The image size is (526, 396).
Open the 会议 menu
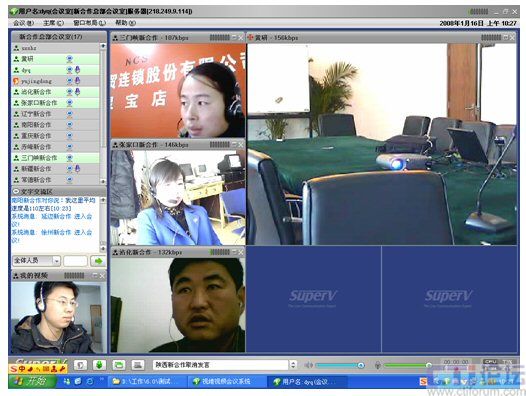23,23
